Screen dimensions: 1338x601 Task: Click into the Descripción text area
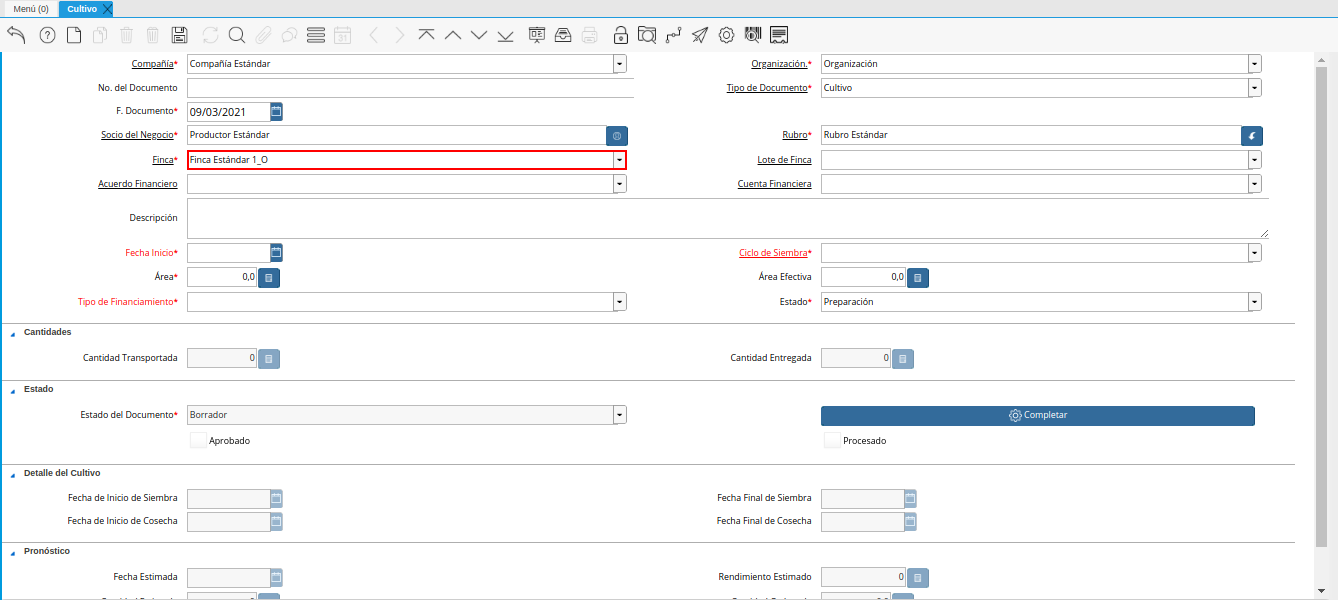(x=727, y=218)
